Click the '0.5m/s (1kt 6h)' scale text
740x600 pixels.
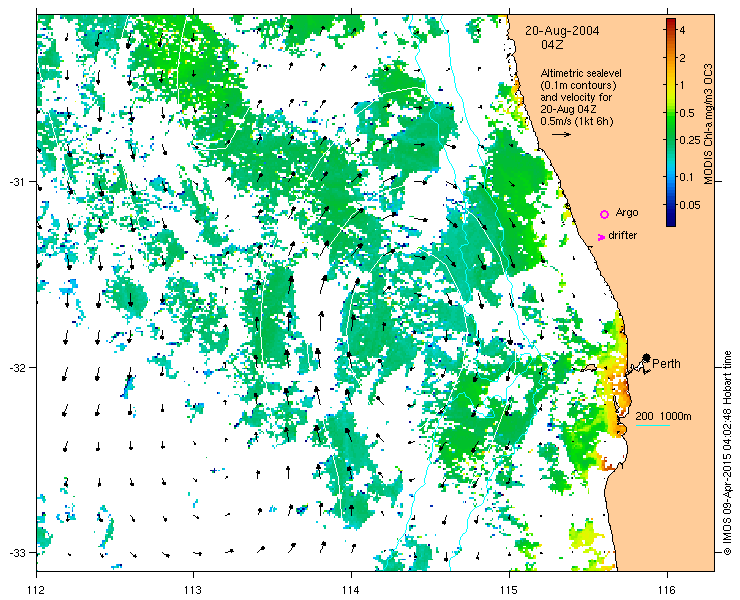(x=577, y=121)
